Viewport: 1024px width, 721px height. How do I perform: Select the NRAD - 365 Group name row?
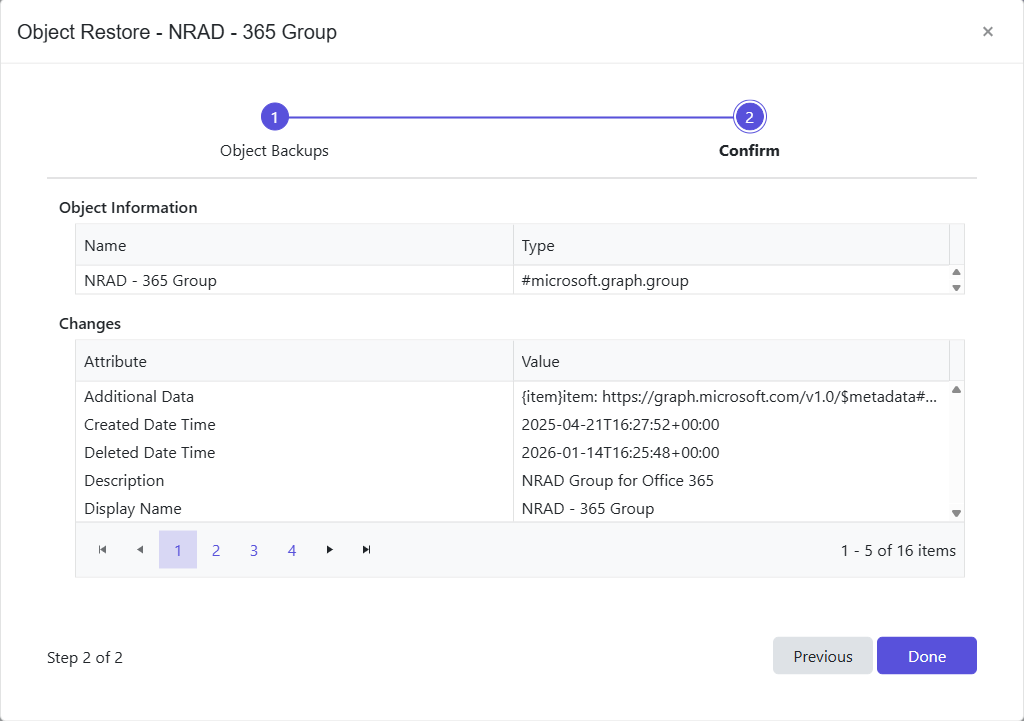(300, 281)
